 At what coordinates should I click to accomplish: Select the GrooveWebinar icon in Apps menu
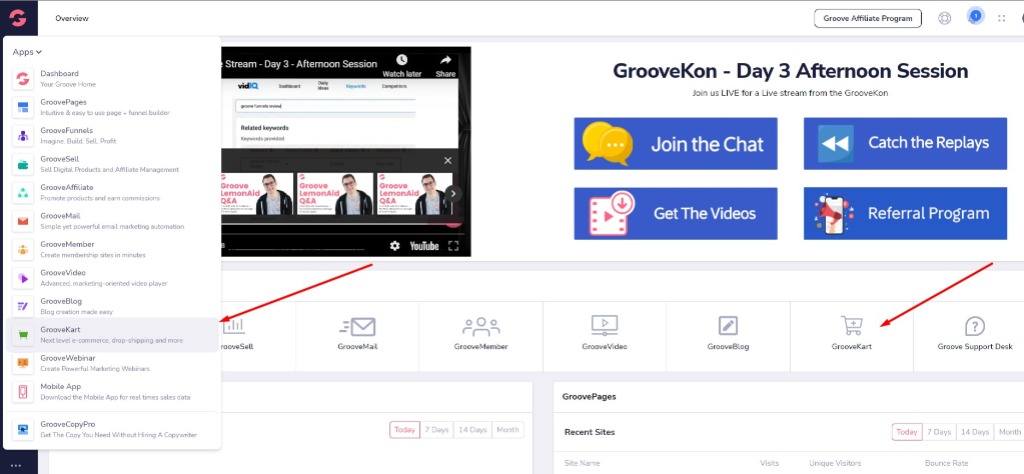(23, 363)
